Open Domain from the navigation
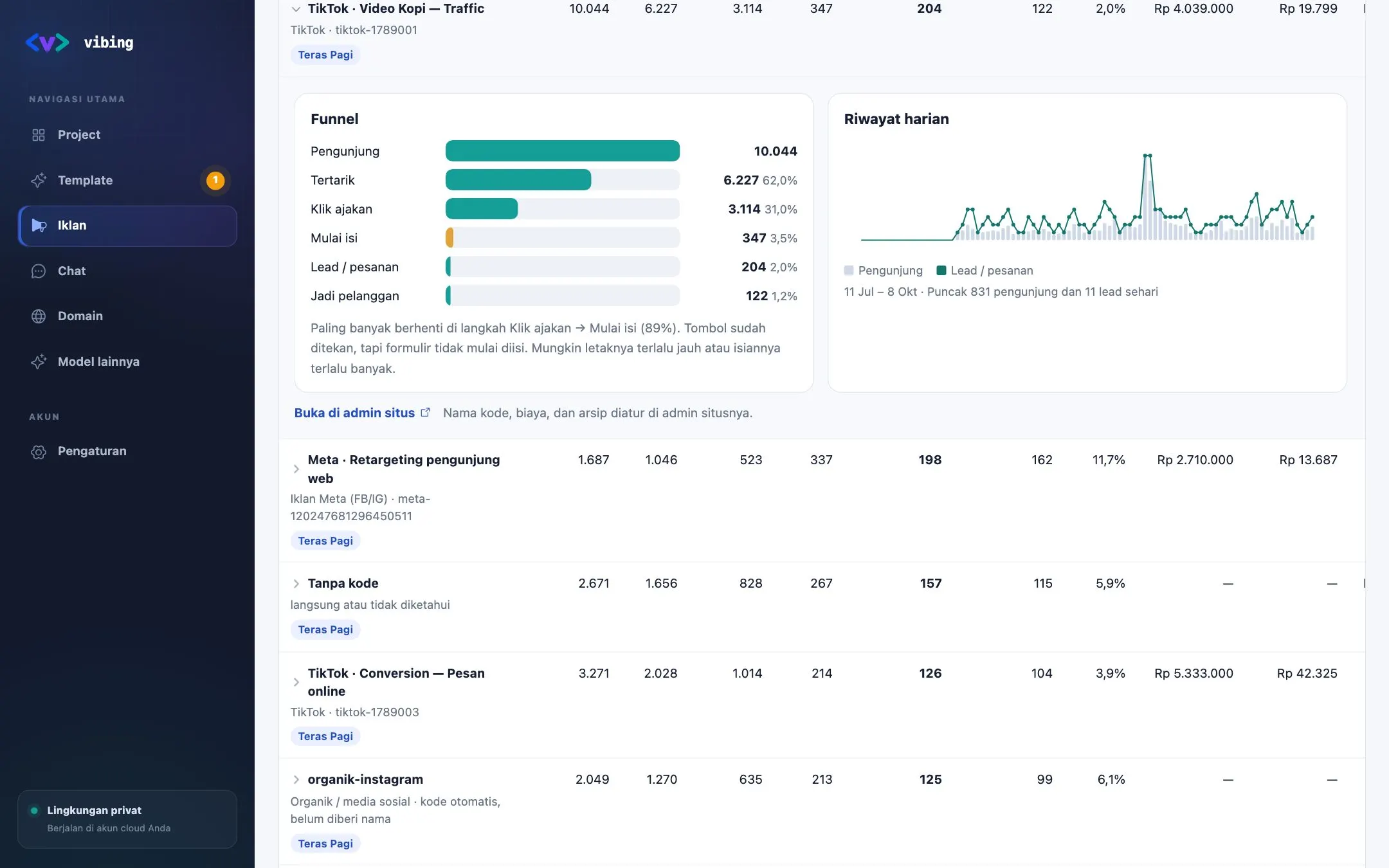This screenshot has width=1389, height=868. (127, 316)
